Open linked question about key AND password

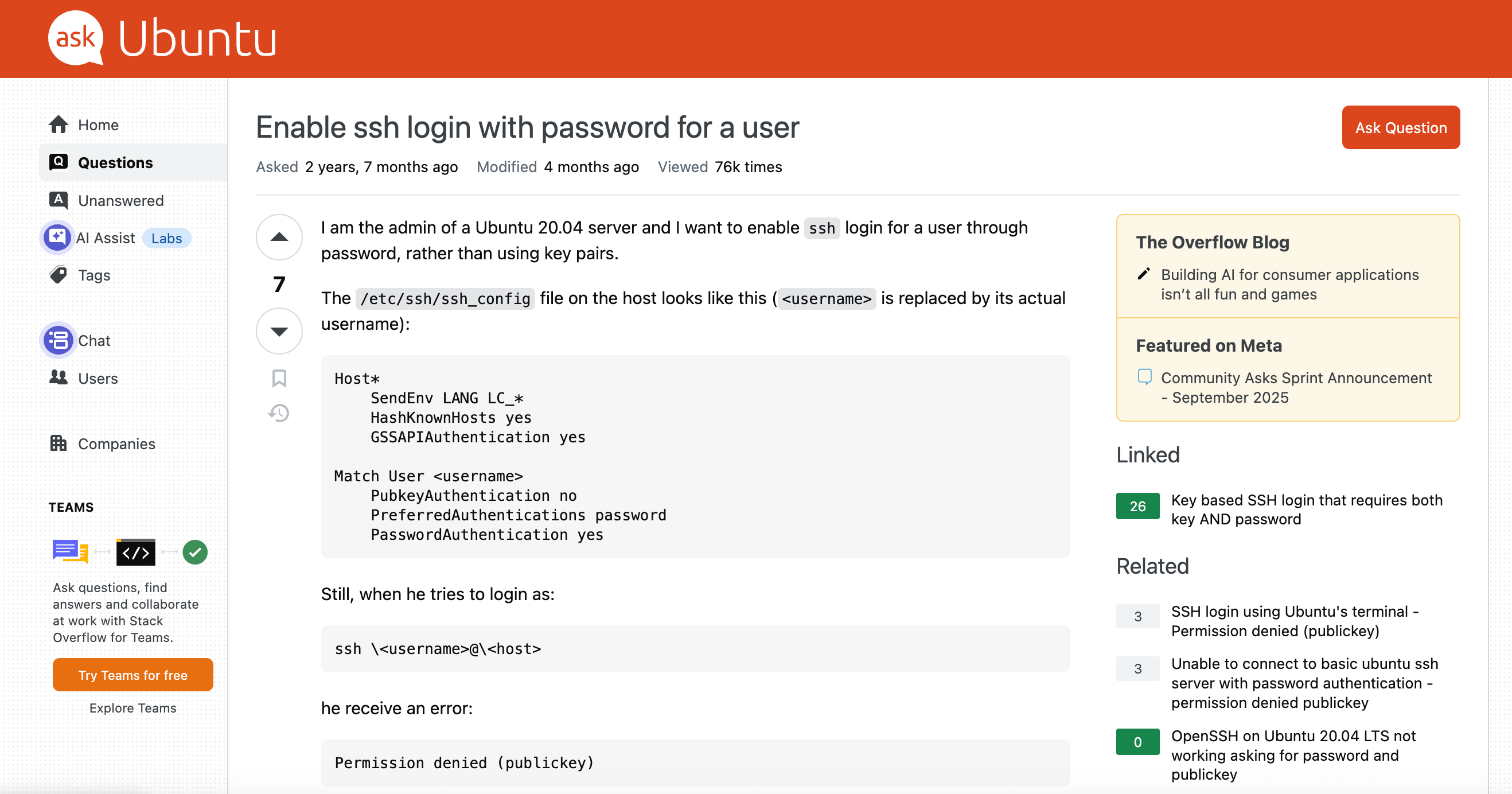pyautogui.click(x=1307, y=509)
